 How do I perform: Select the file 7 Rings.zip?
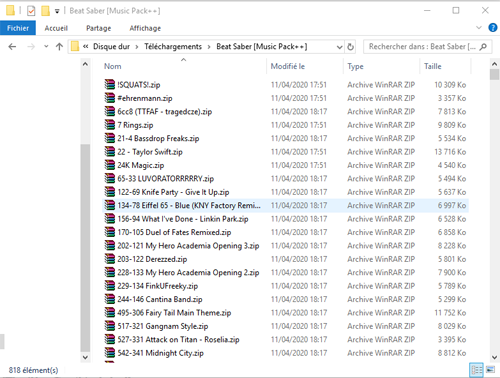pos(135,125)
